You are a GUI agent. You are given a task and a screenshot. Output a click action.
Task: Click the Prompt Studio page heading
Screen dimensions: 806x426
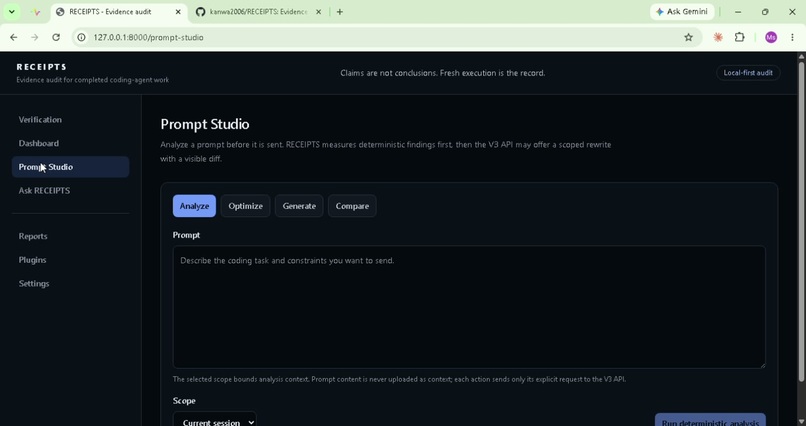click(205, 124)
